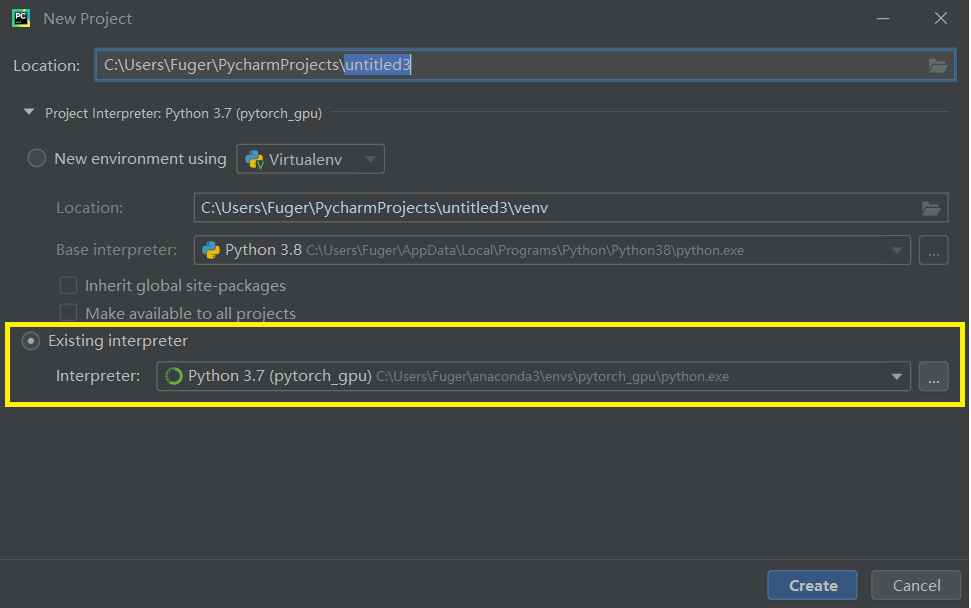Click the Virtualenv Python icon
Viewport: 971px width, 608px height.
255,160
